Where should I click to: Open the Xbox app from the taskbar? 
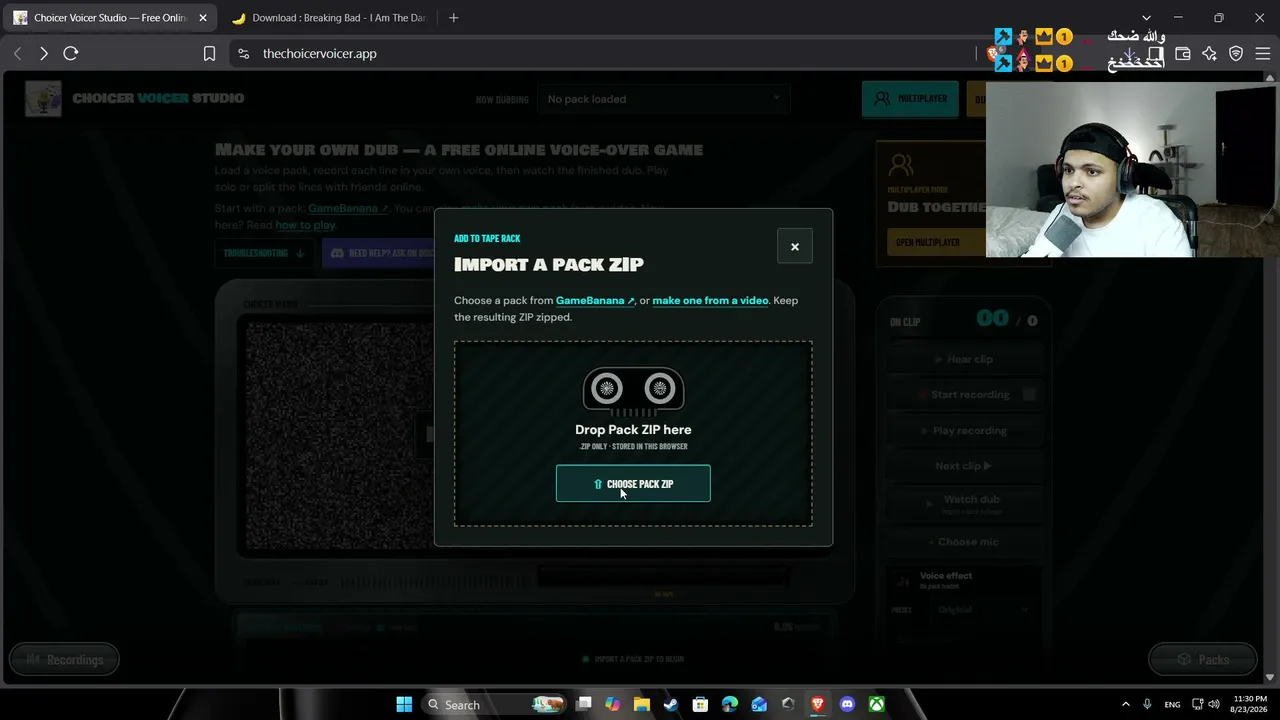[876, 705]
